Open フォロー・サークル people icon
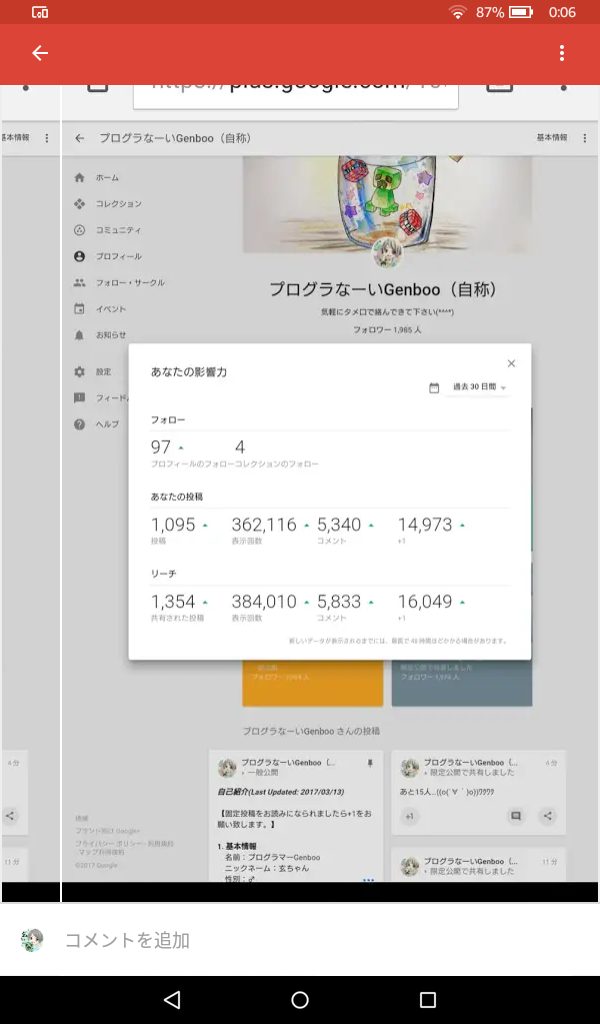600x1024 pixels. [x=80, y=283]
